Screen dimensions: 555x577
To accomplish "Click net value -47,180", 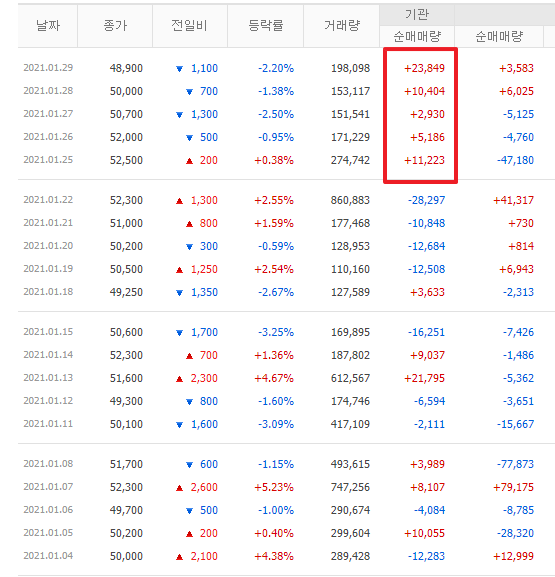I will pos(515,160).
